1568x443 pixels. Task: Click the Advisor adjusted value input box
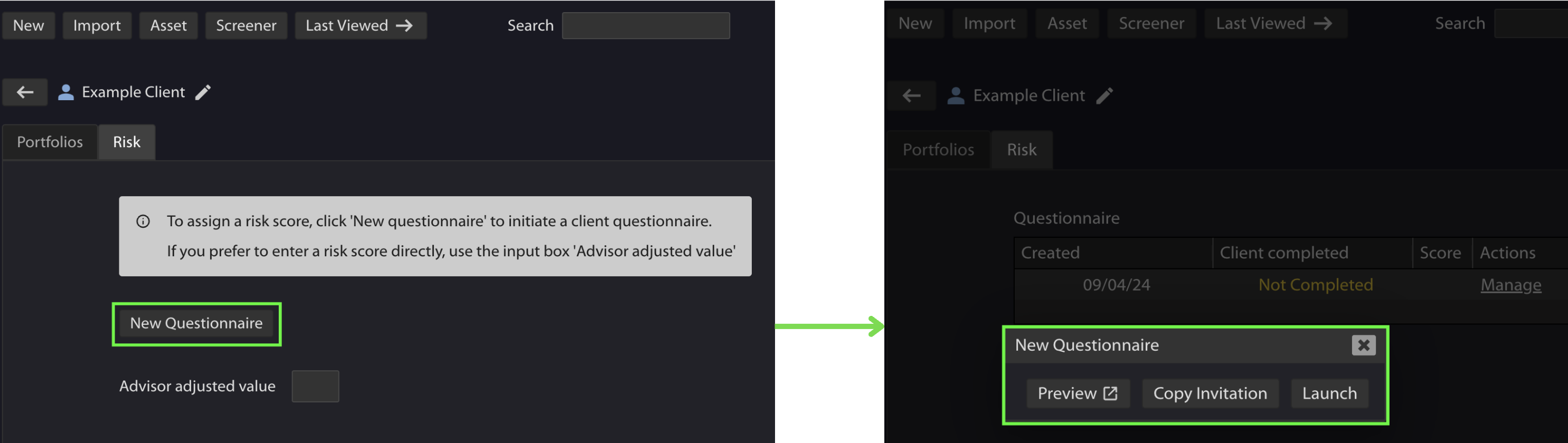(x=315, y=387)
